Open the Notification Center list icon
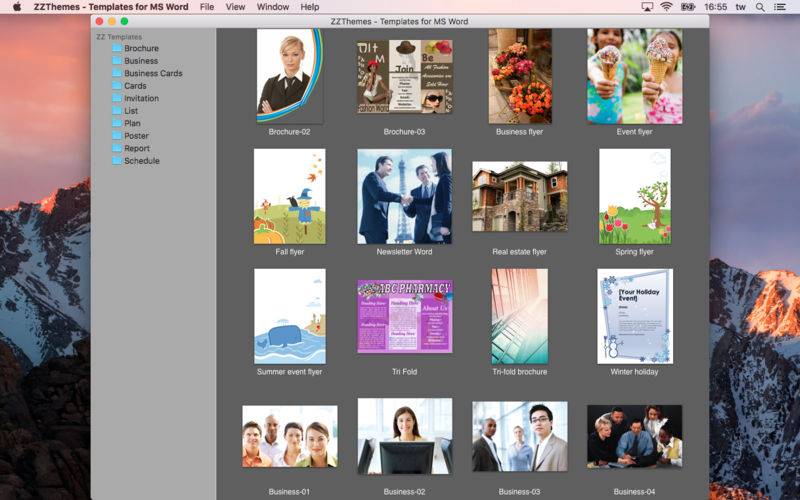This screenshot has height=500, width=800. (780, 7)
